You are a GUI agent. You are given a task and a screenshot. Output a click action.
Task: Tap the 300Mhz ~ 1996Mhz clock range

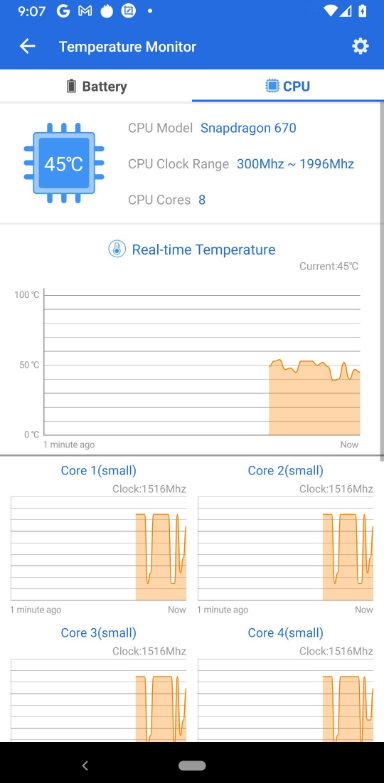tap(295, 164)
